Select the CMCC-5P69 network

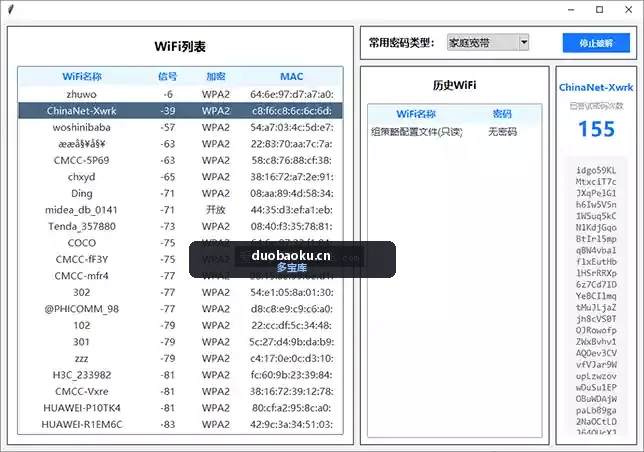(180, 161)
